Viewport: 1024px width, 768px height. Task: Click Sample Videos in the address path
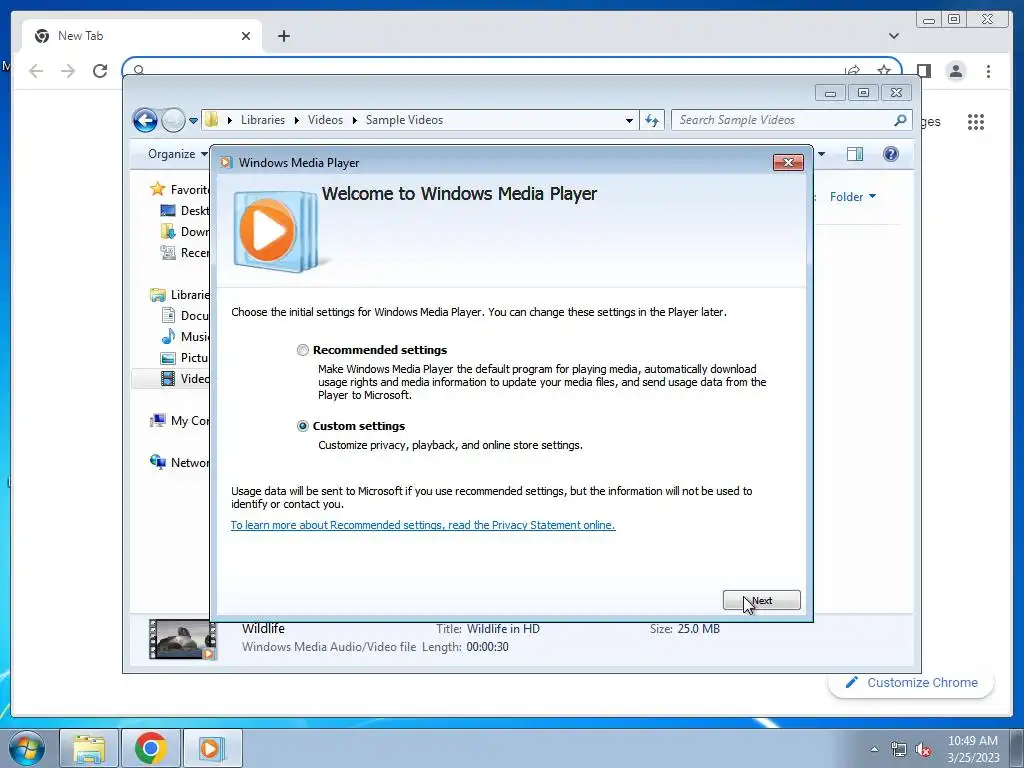tap(404, 120)
